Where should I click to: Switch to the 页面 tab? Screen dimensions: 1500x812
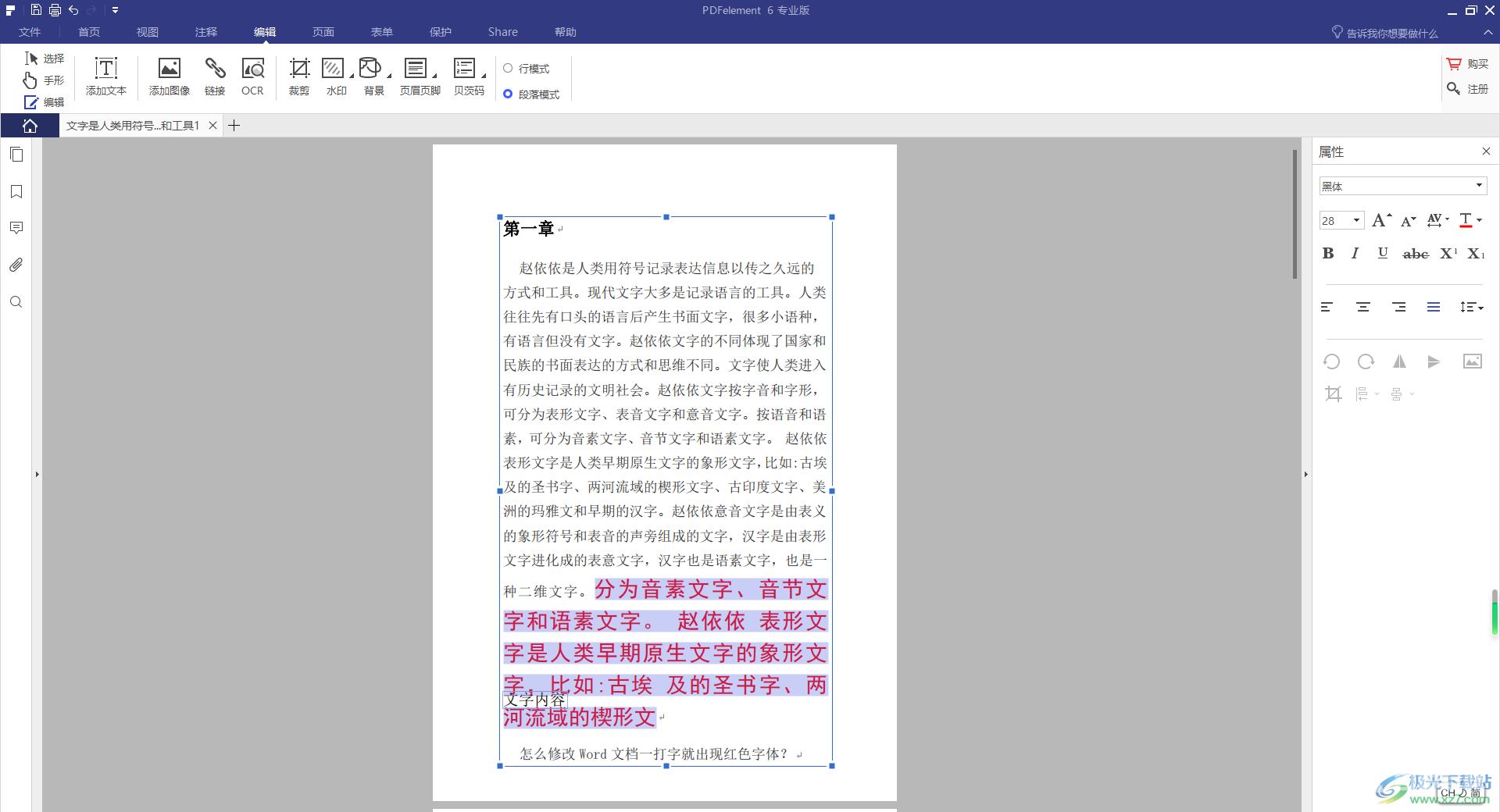point(323,32)
